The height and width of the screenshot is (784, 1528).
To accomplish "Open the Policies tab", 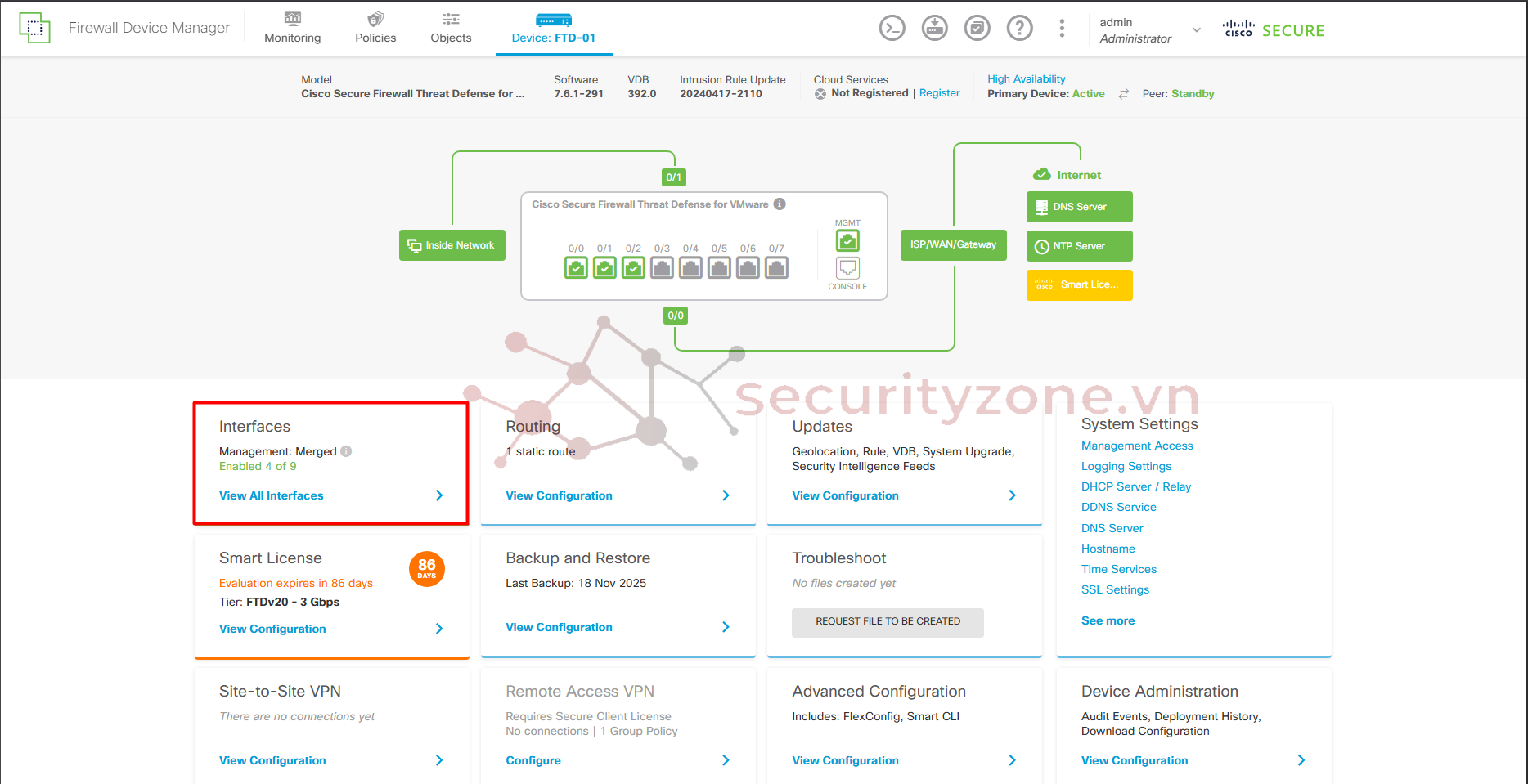I will point(375,29).
